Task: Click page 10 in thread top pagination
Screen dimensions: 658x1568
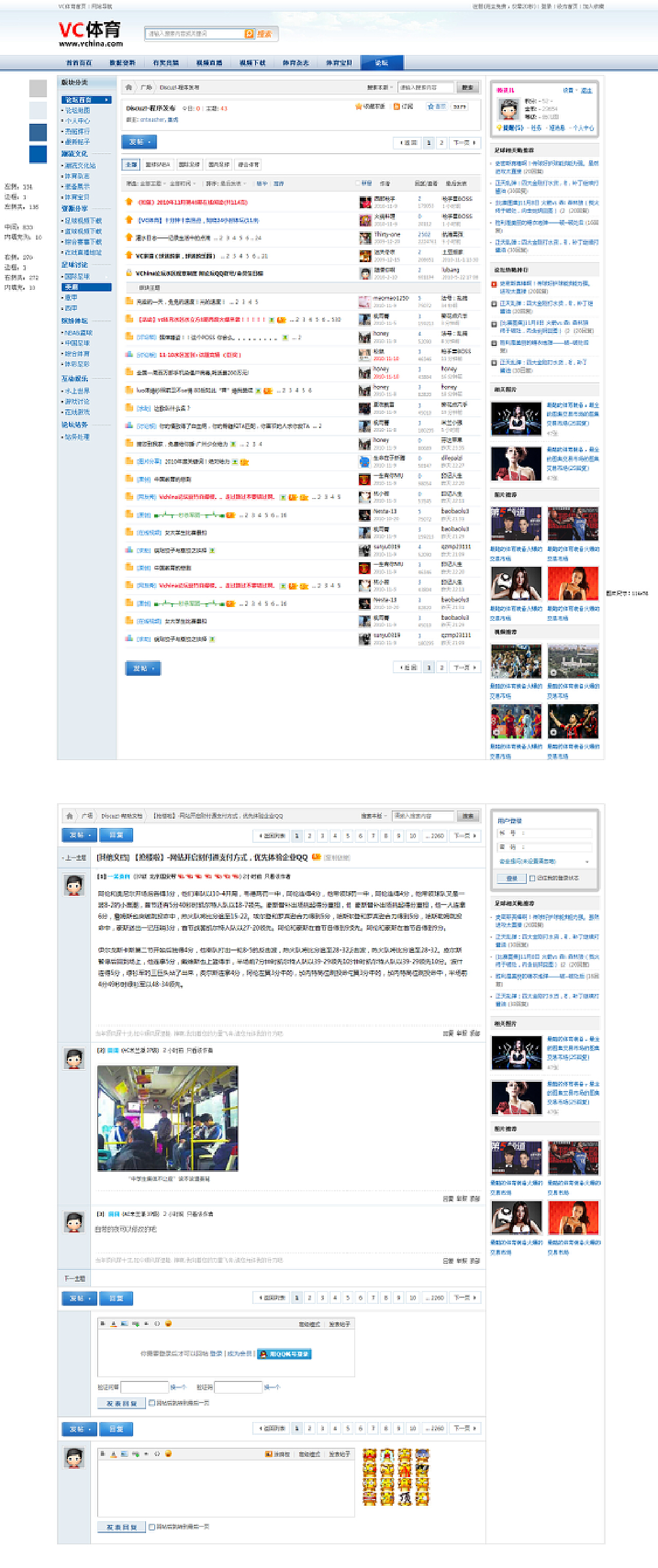Action: point(413,836)
